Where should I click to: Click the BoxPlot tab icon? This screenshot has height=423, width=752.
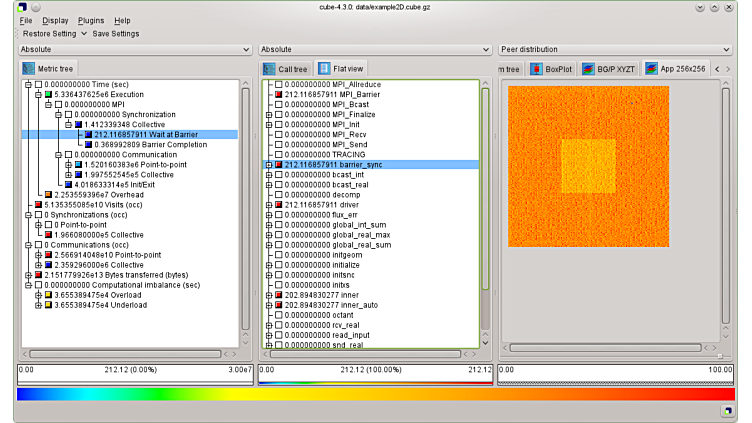click(x=536, y=69)
